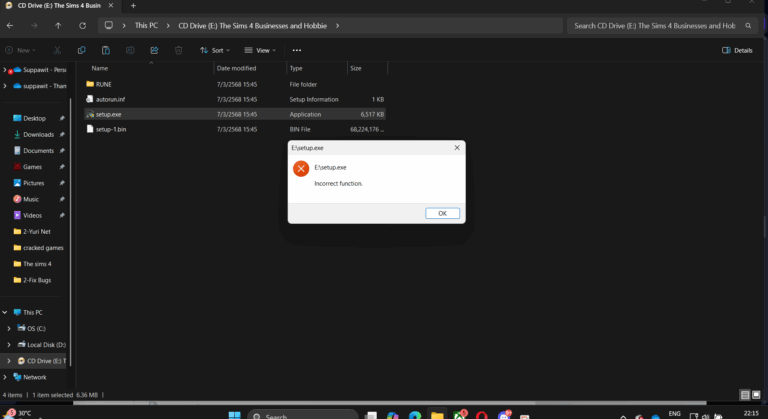Expand the OS (C:) drive tree node

click(x=9, y=328)
